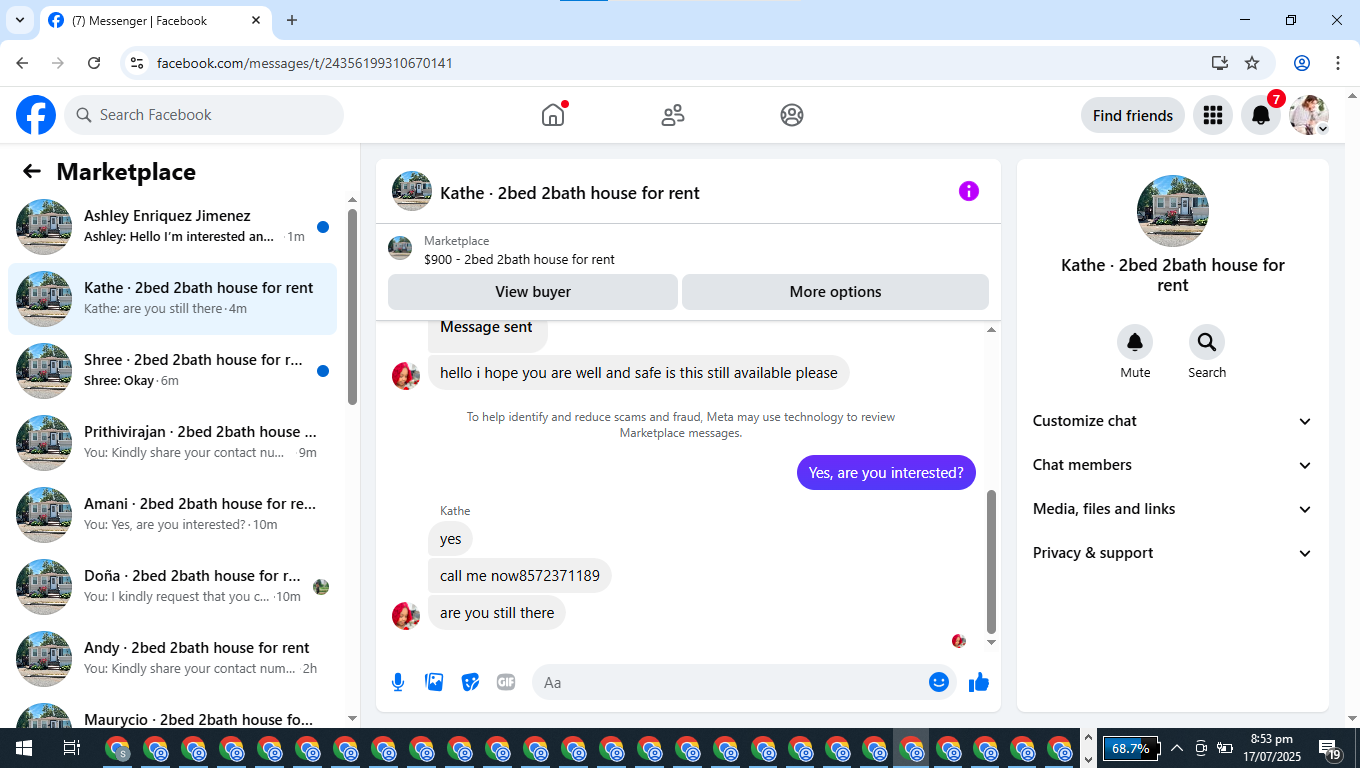Click the "hello i hope you are well" message
The width and height of the screenshot is (1360, 768).
click(639, 373)
